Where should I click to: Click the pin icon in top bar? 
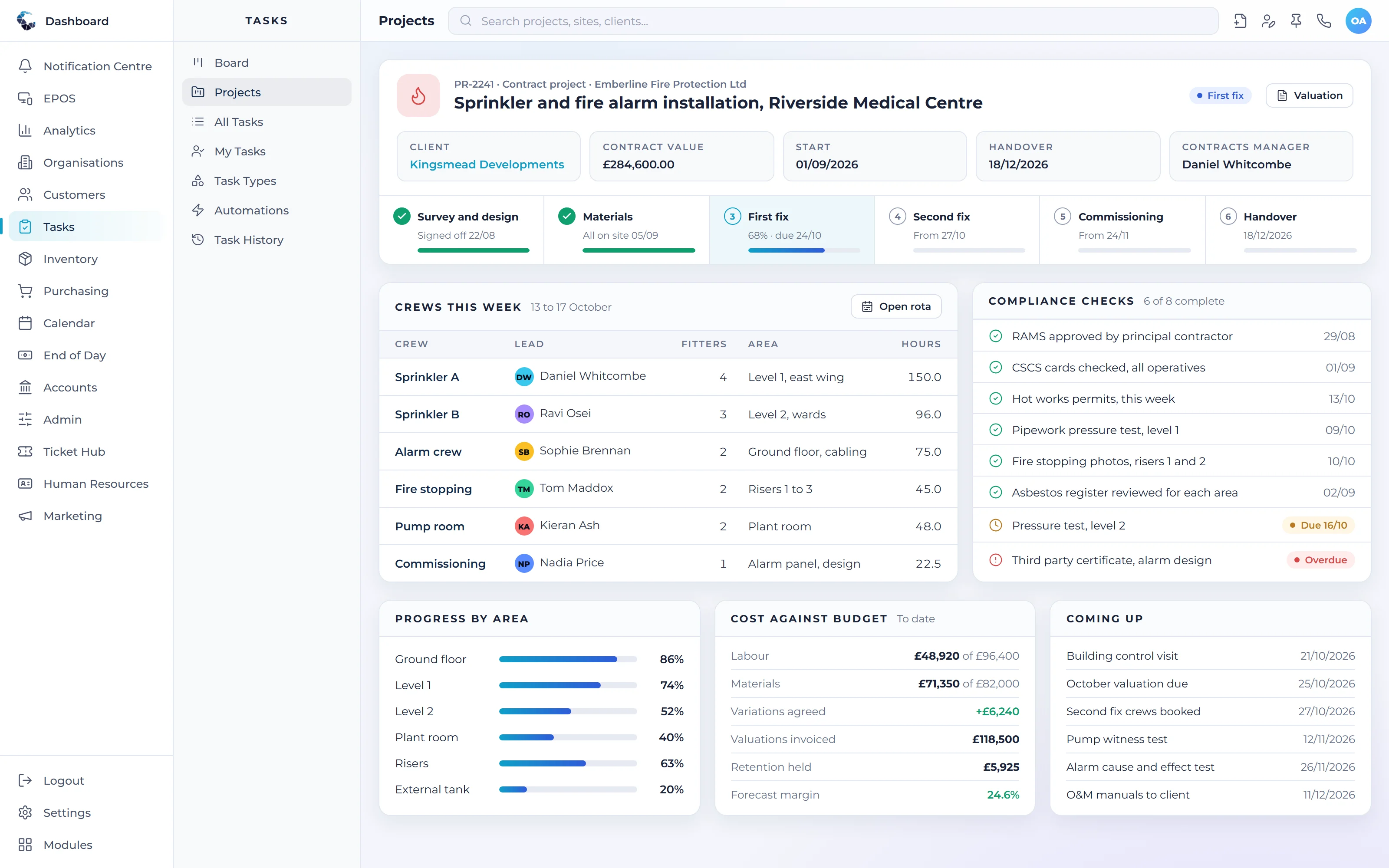(1296, 21)
